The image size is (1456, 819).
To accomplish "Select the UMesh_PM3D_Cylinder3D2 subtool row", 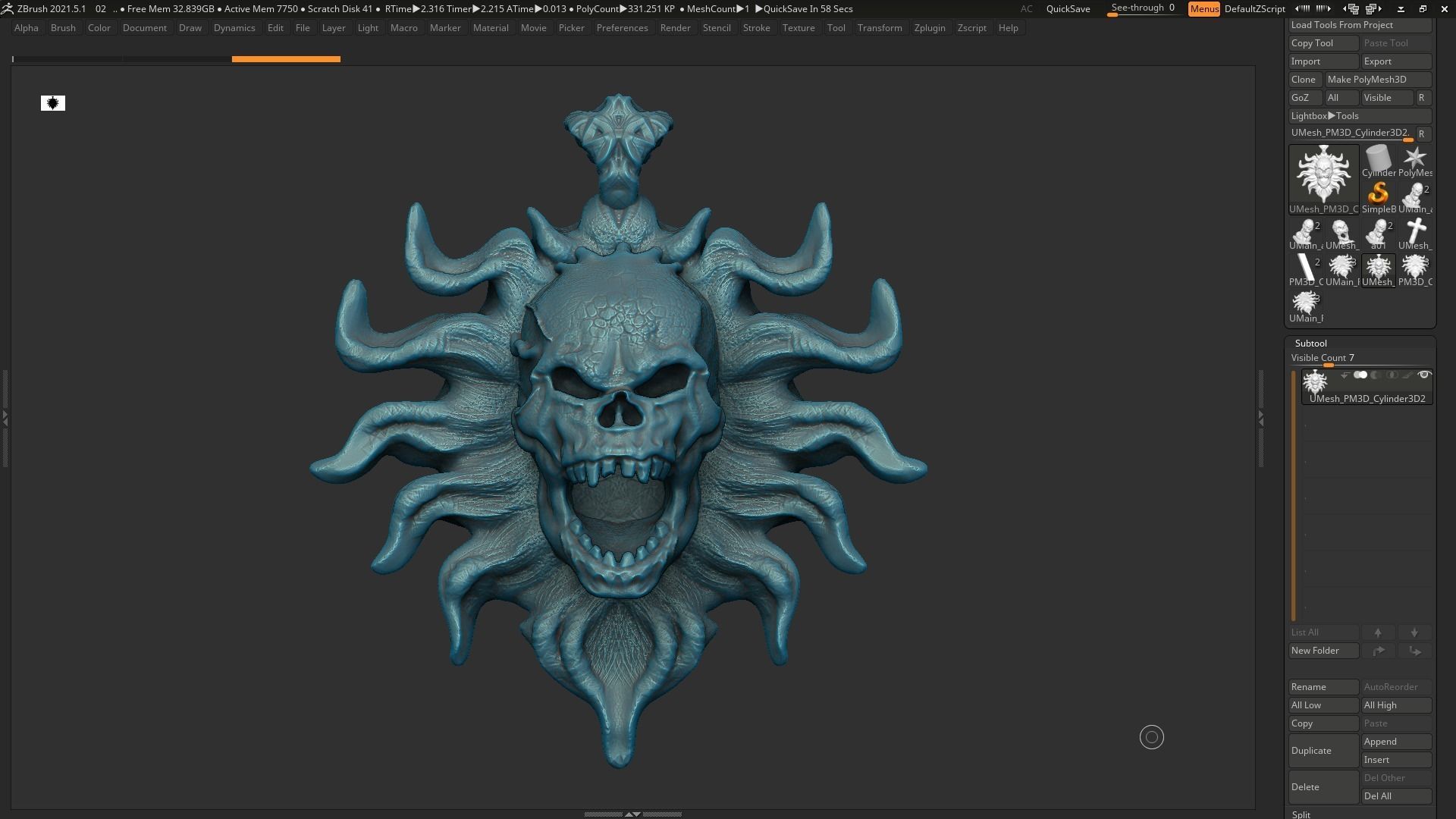I will [x=1367, y=387].
